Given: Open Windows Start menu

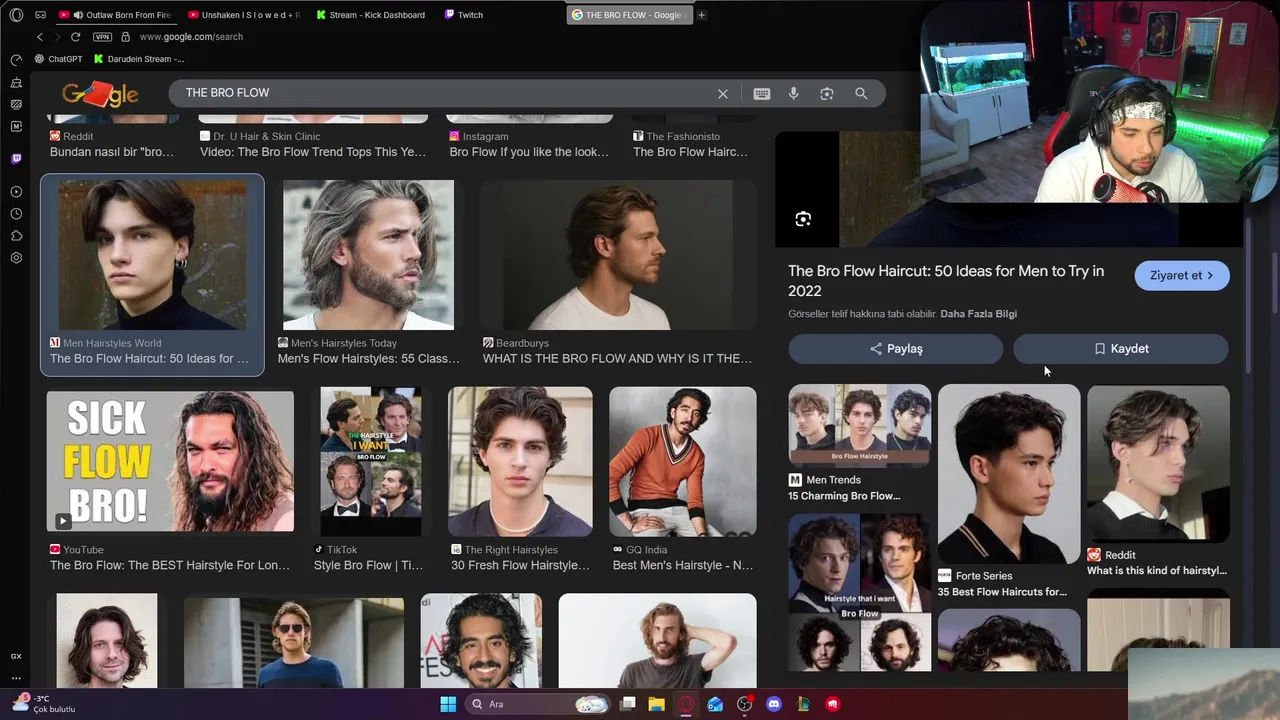Looking at the screenshot, I should [x=448, y=704].
